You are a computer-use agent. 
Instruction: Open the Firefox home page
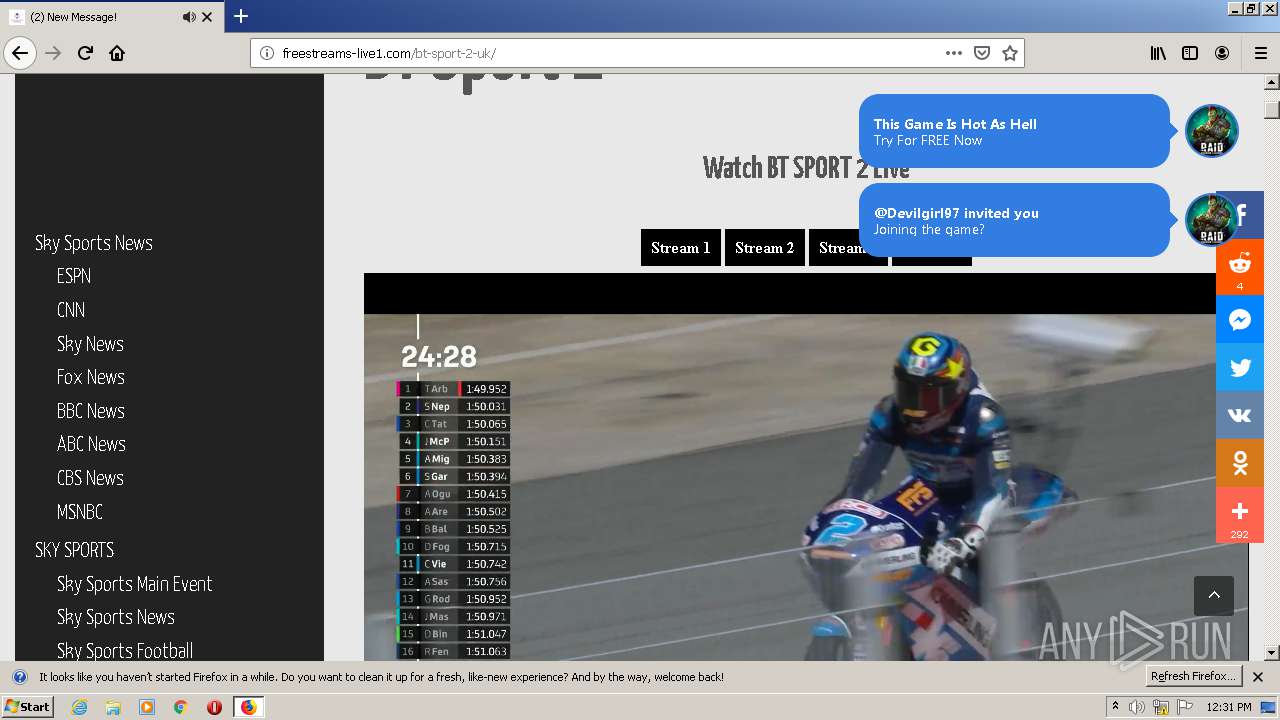click(117, 53)
